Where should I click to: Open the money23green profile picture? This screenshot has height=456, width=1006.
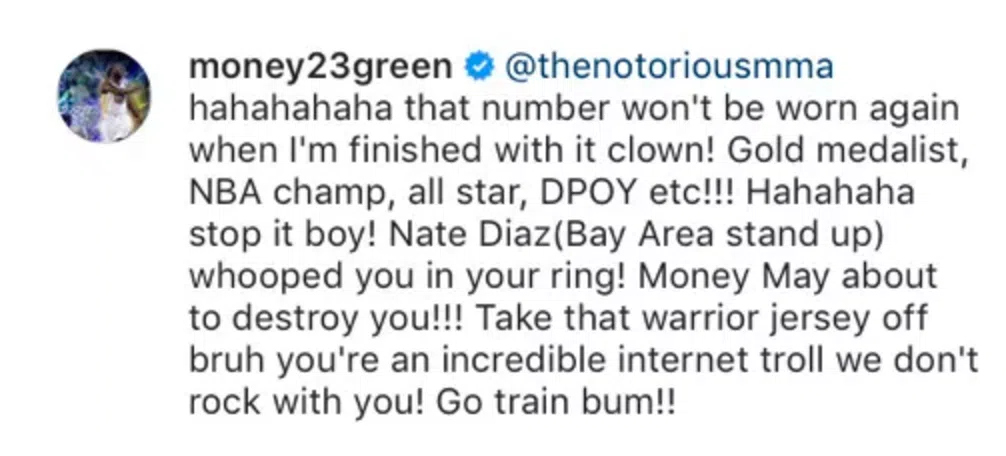coord(104,97)
